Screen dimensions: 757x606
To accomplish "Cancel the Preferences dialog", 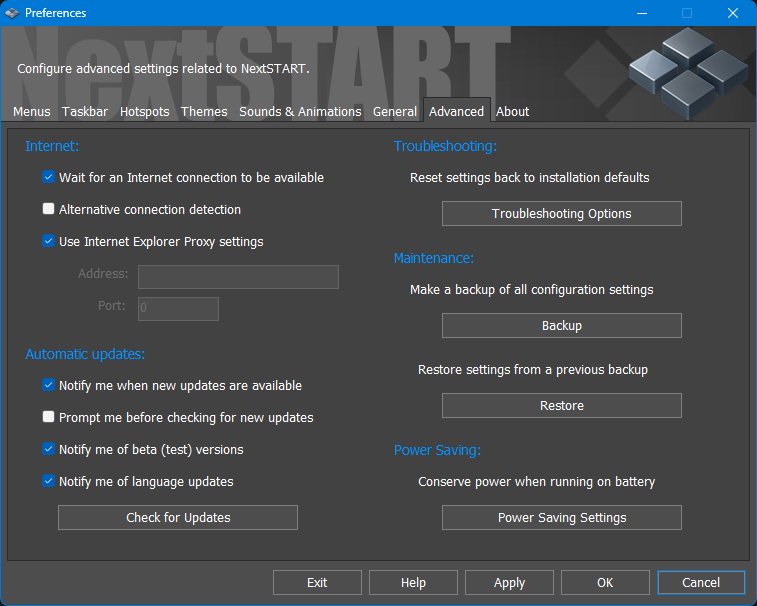I will pyautogui.click(x=701, y=583).
